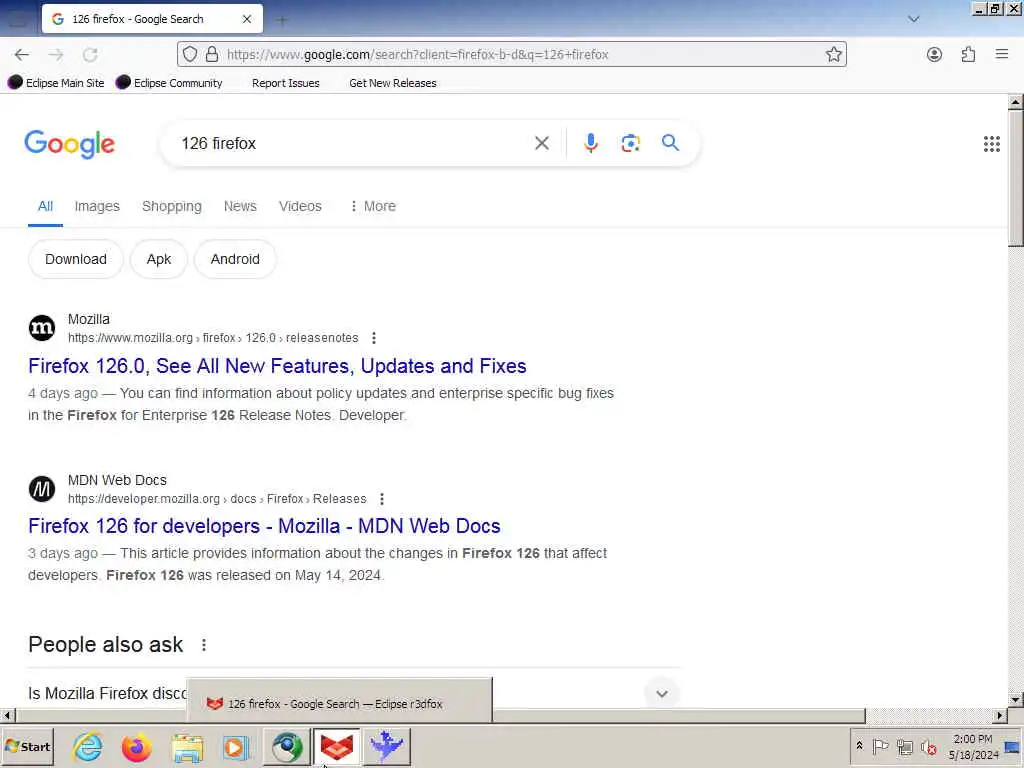Image resolution: width=1024 pixels, height=768 pixels.
Task: Open the file explorer taskbar icon
Action: coord(187,746)
